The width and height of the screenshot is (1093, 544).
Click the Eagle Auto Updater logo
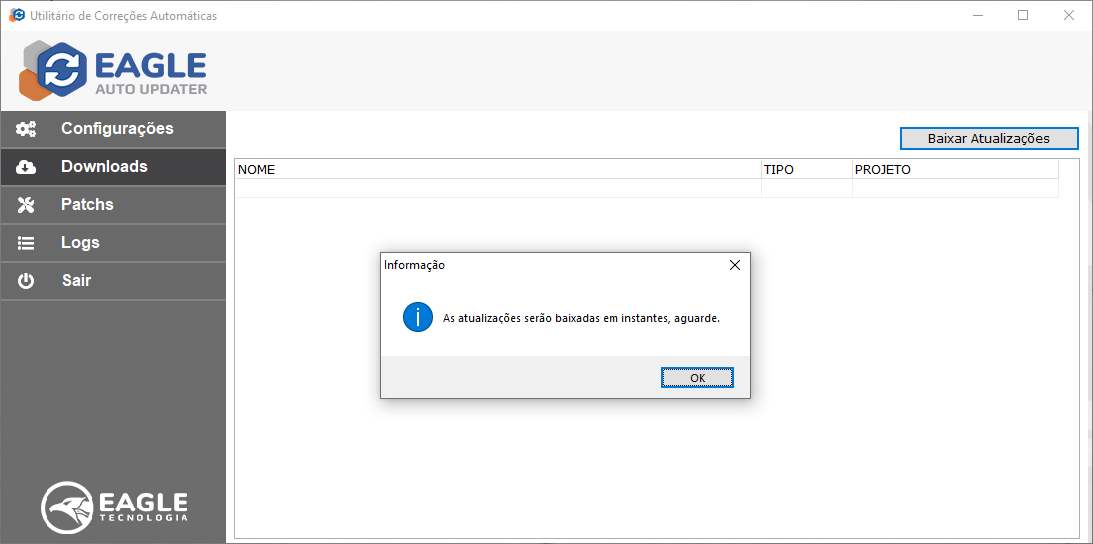tap(113, 71)
